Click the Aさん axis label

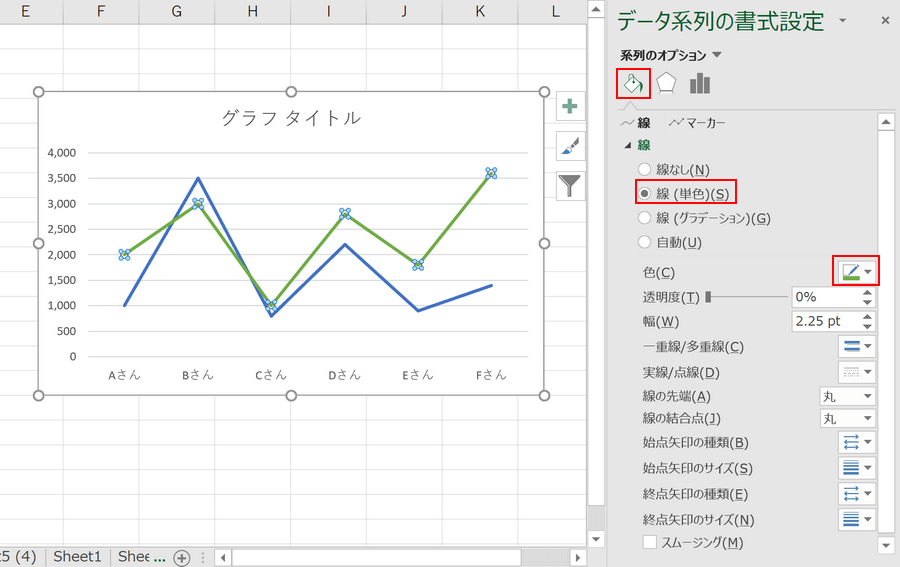(125, 375)
